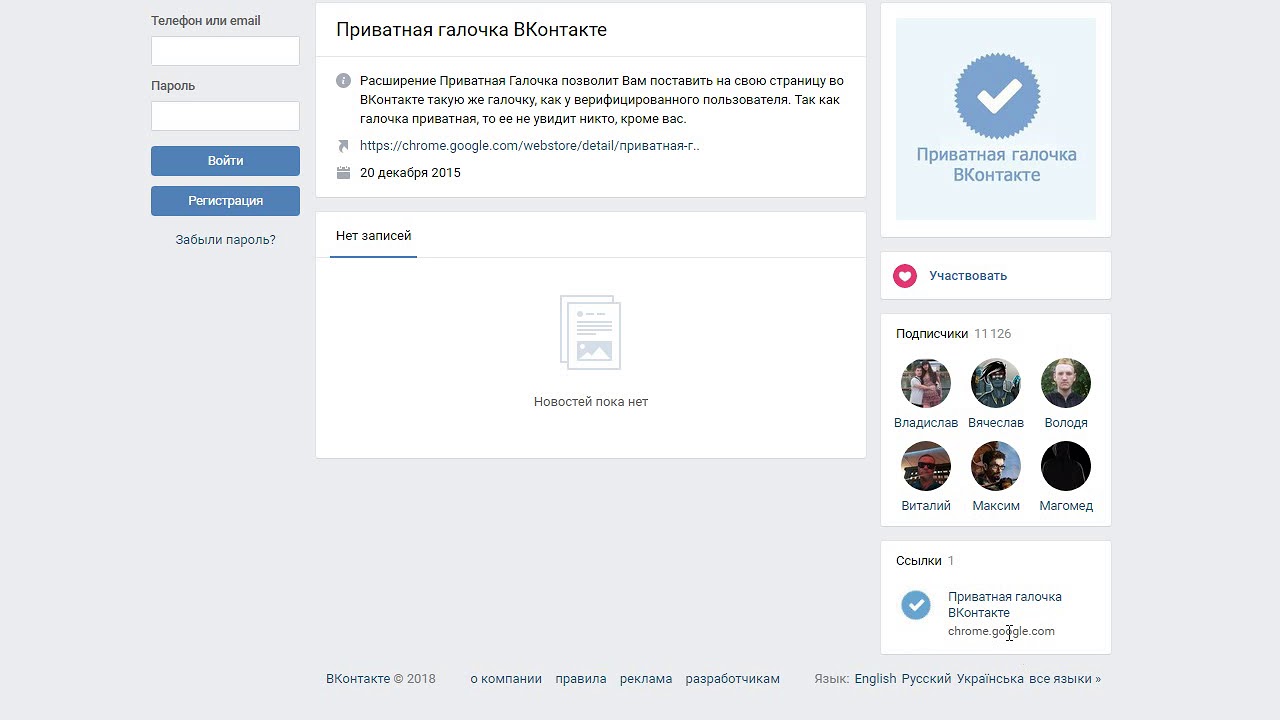Screen dimensions: 1280x720
Task: Click the calendar icon beside 20 декабря 2015
Action: [344, 173]
